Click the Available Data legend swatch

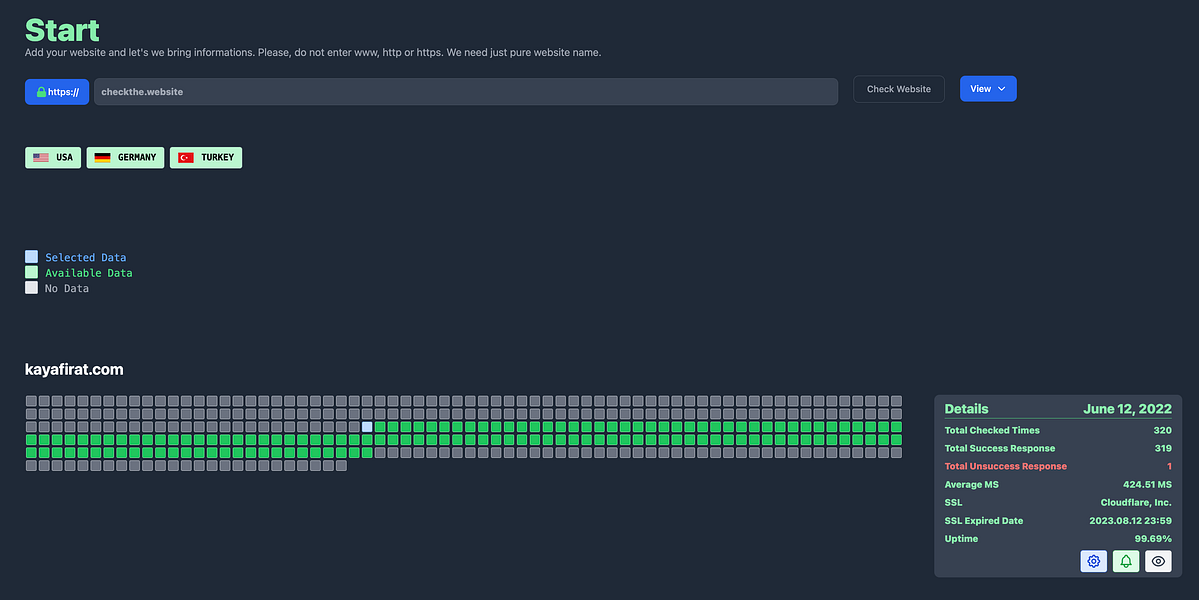click(x=31, y=272)
